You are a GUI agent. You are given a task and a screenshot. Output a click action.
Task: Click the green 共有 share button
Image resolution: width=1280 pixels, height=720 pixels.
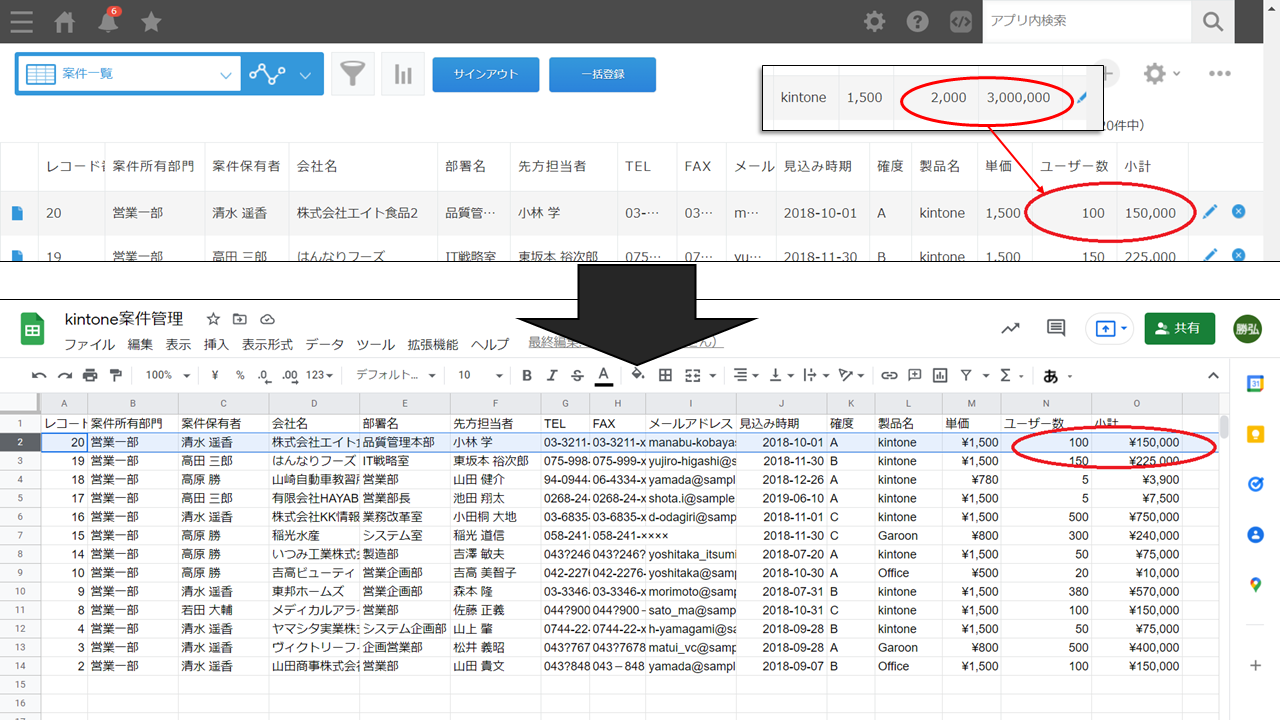coord(1180,328)
